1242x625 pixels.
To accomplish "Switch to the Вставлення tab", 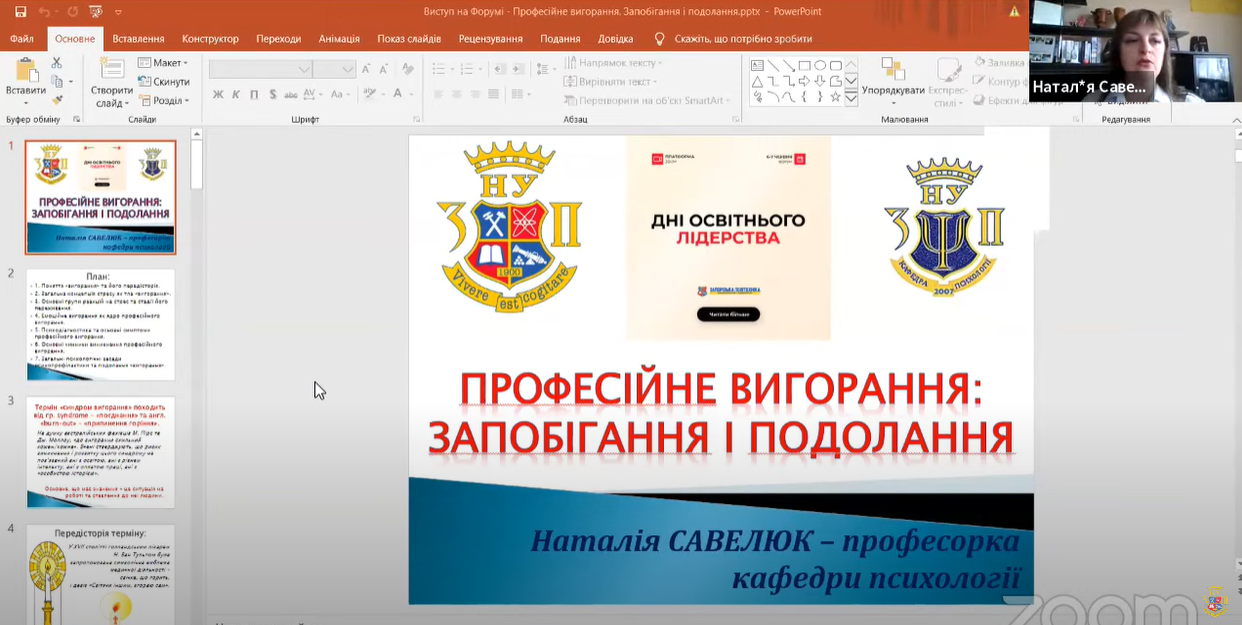I will pos(138,39).
